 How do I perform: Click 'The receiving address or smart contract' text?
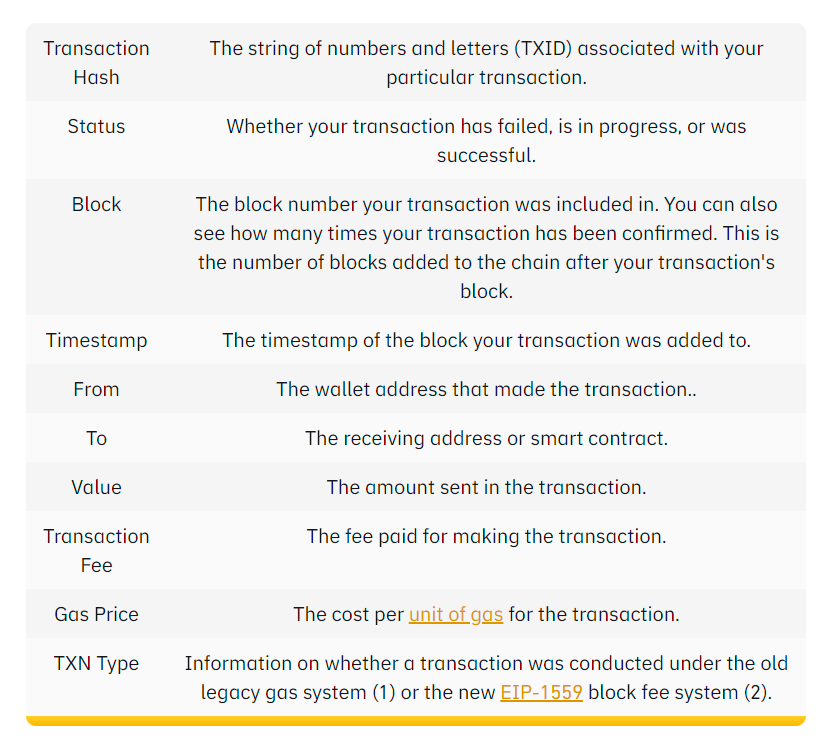coord(486,438)
